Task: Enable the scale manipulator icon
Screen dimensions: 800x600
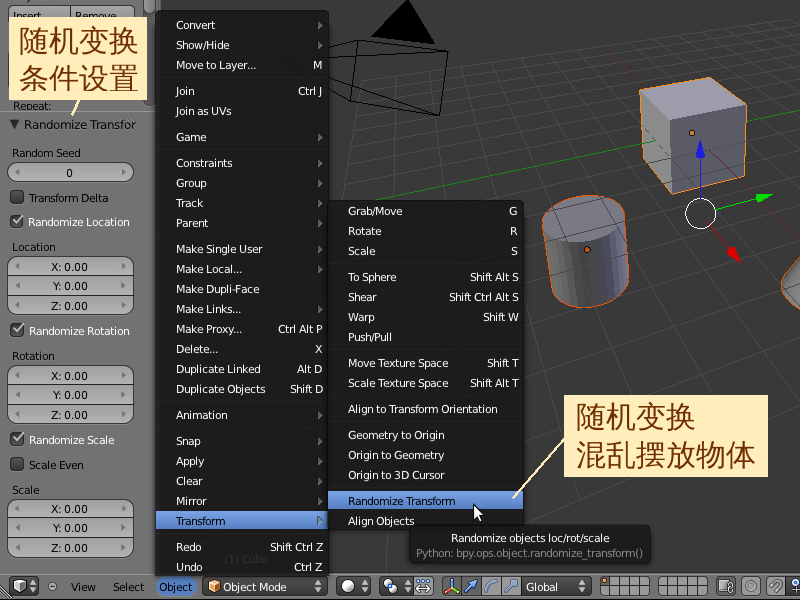Action: click(x=511, y=586)
